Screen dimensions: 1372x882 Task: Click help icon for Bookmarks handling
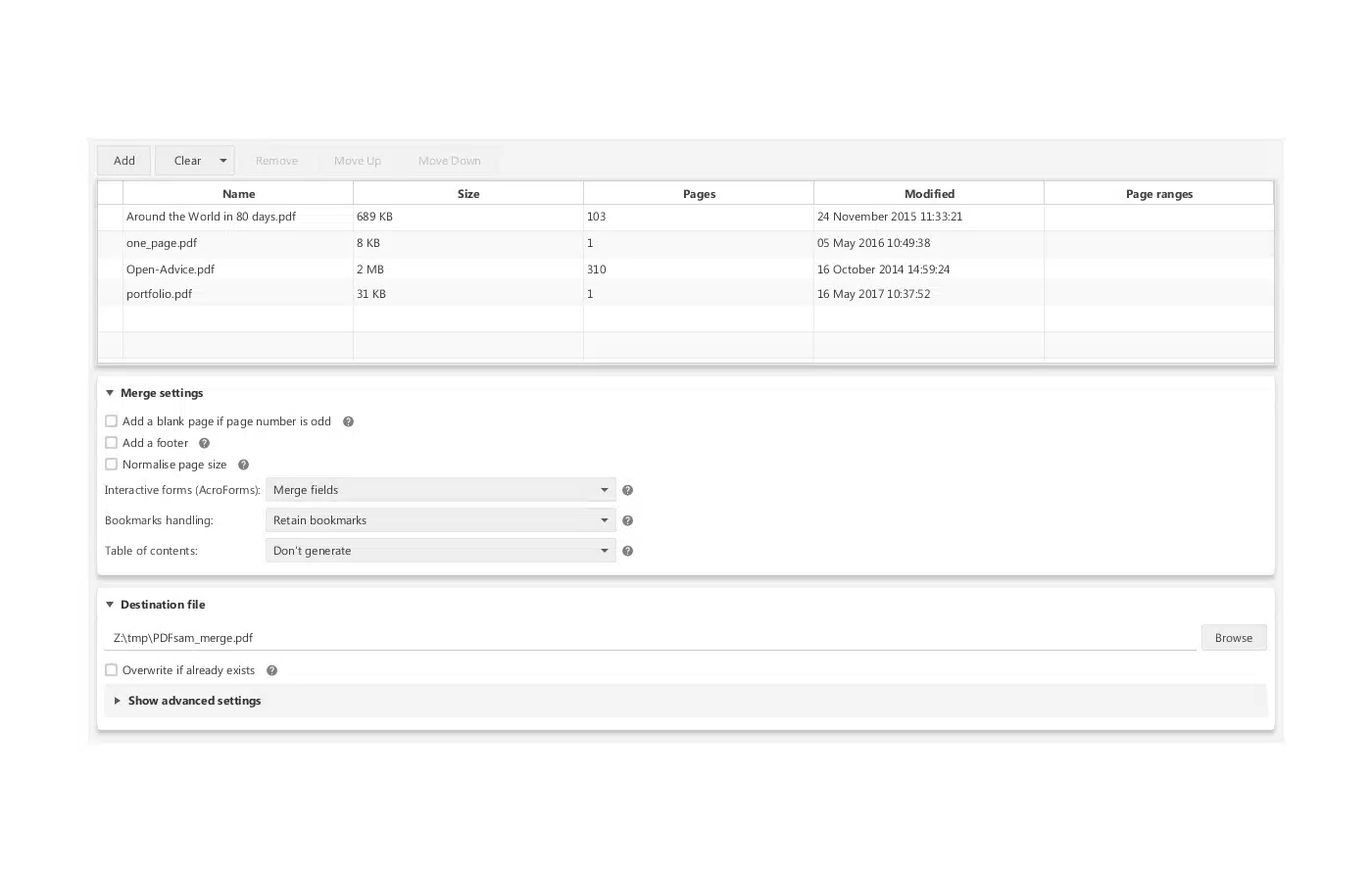[627, 520]
